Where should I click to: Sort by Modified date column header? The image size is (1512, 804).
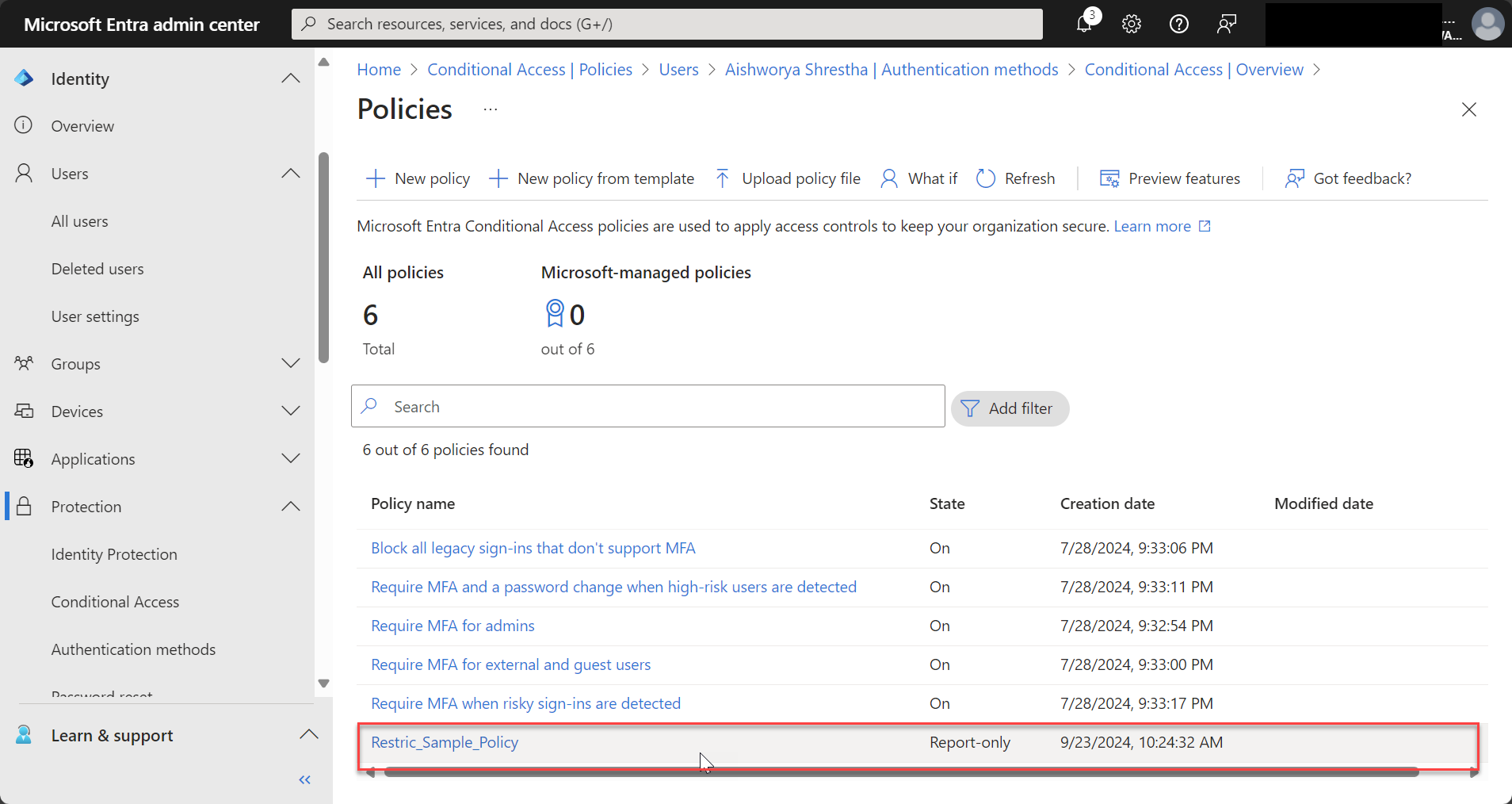coord(1323,503)
